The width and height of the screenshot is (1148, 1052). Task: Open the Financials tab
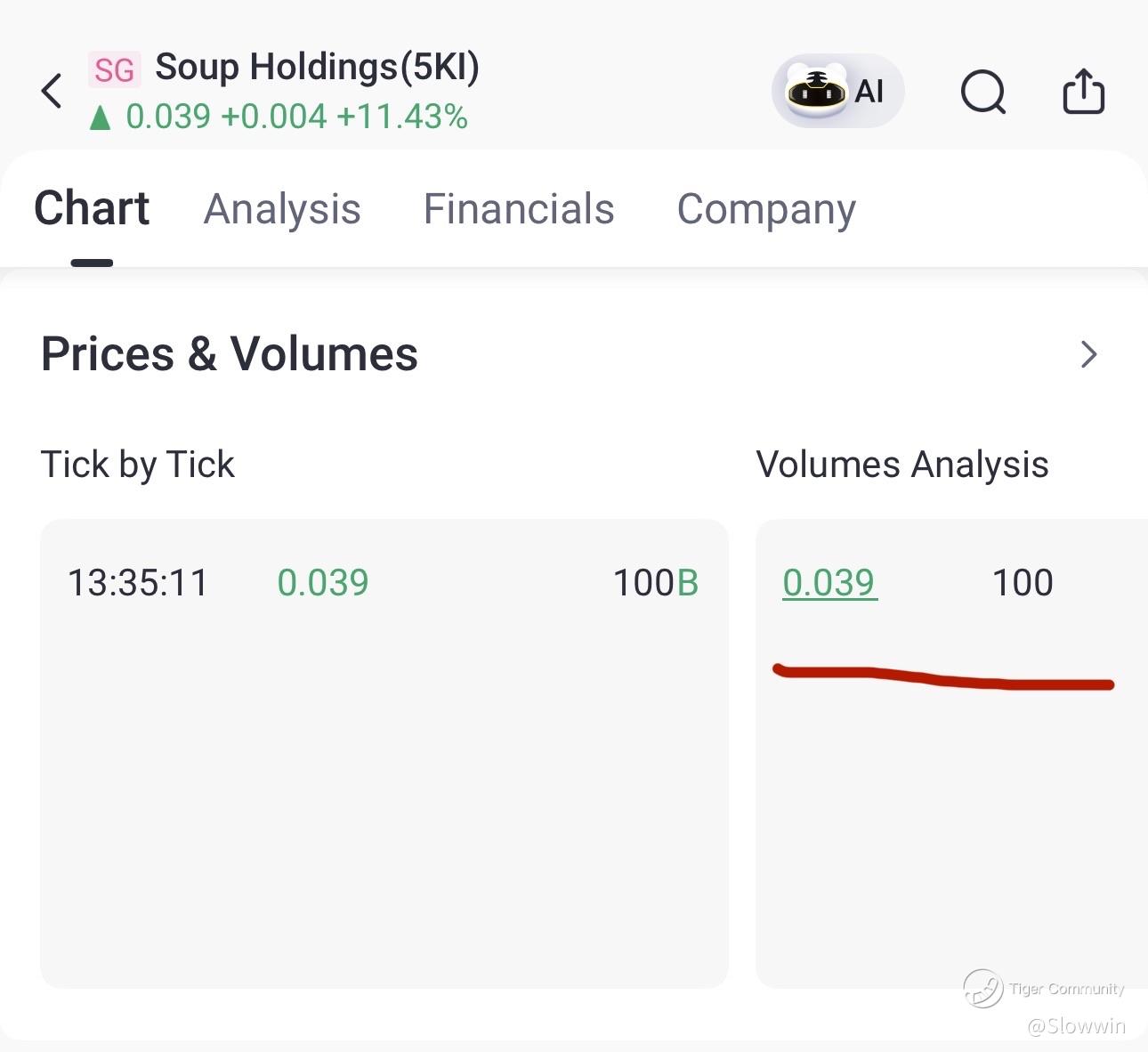click(x=519, y=209)
